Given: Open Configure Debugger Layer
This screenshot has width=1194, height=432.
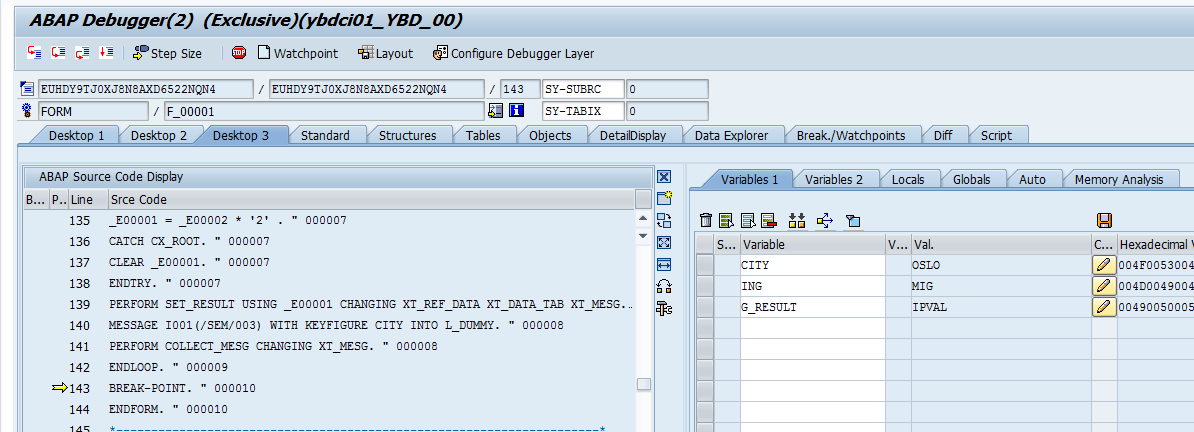Looking at the screenshot, I should click(x=514, y=53).
